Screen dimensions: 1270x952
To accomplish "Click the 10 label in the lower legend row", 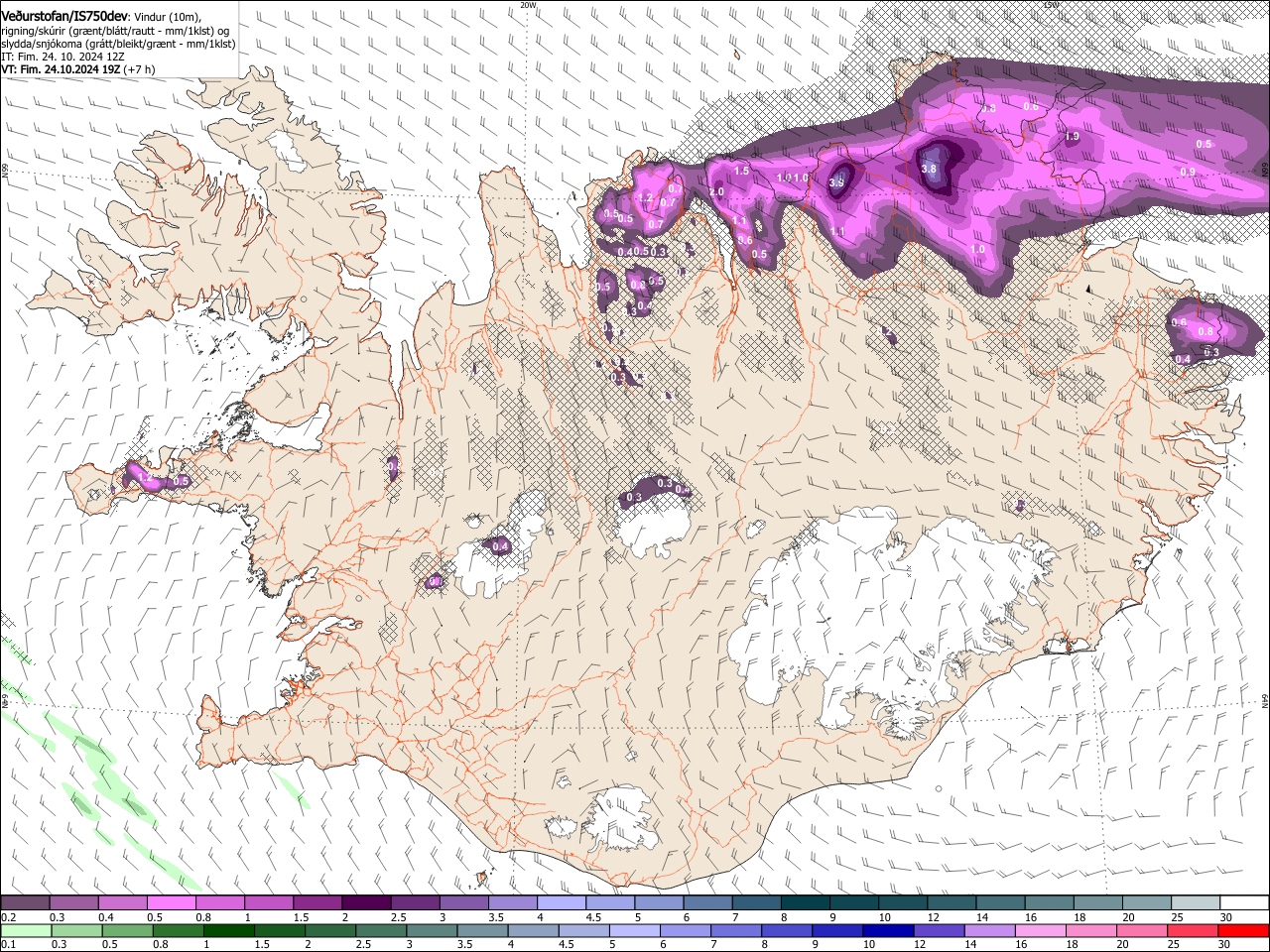I will pyautogui.click(x=869, y=945).
